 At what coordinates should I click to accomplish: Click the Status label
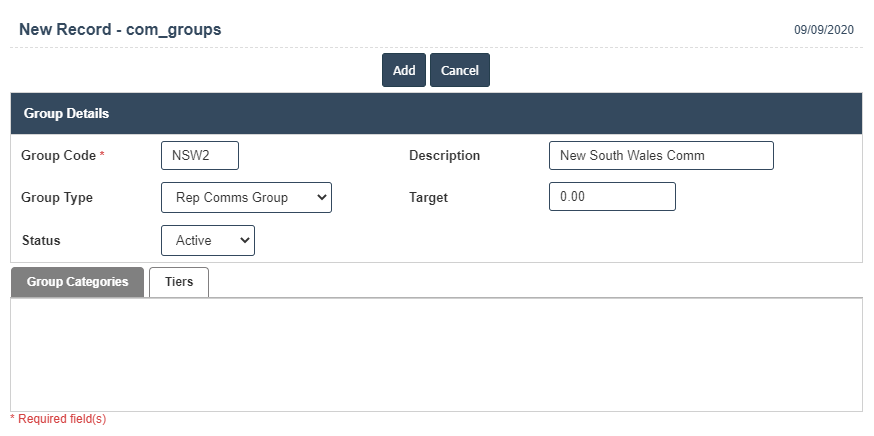[41, 241]
